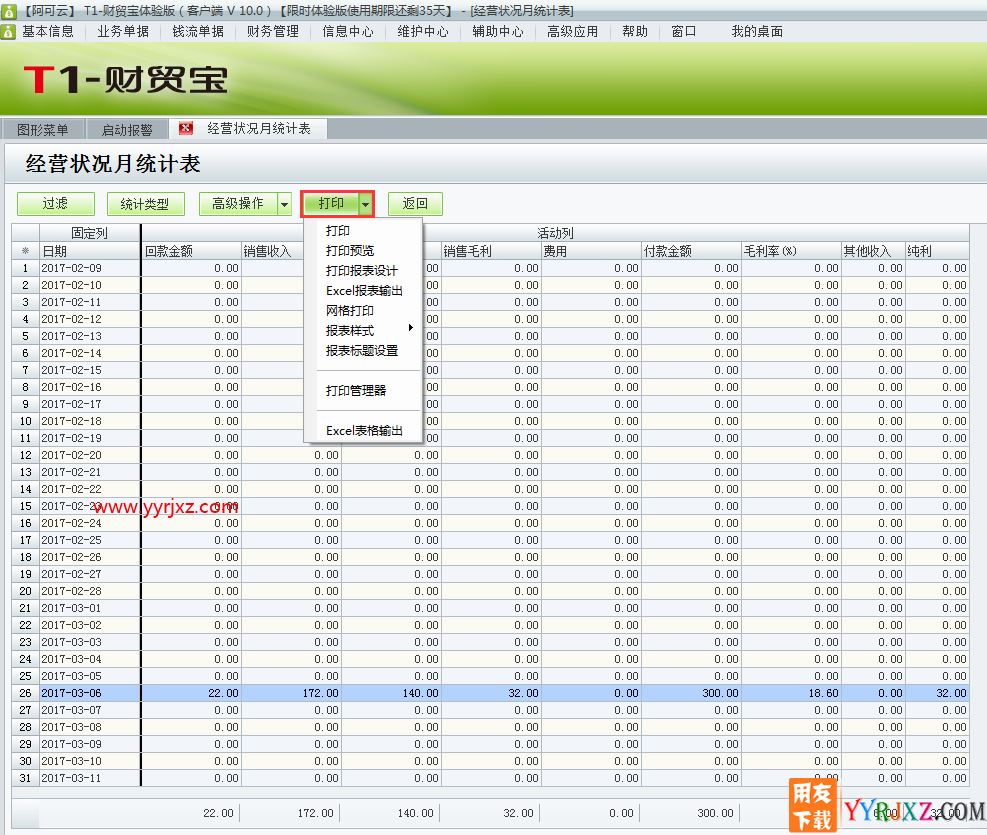Select date cell 2017-02-28
Viewport: 987px width, 835px height.
point(89,591)
